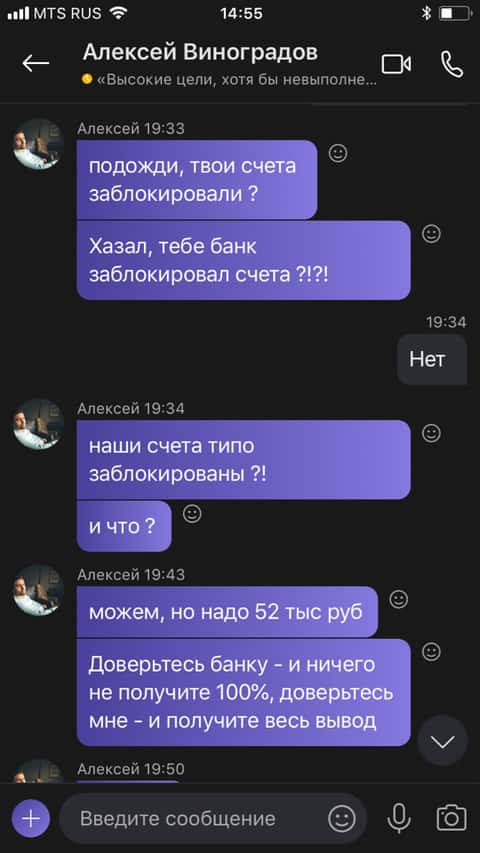The image size is (480, 853).
Task: Start a video call with Алексей Виноградов
Action: click(x=396, y=64)
